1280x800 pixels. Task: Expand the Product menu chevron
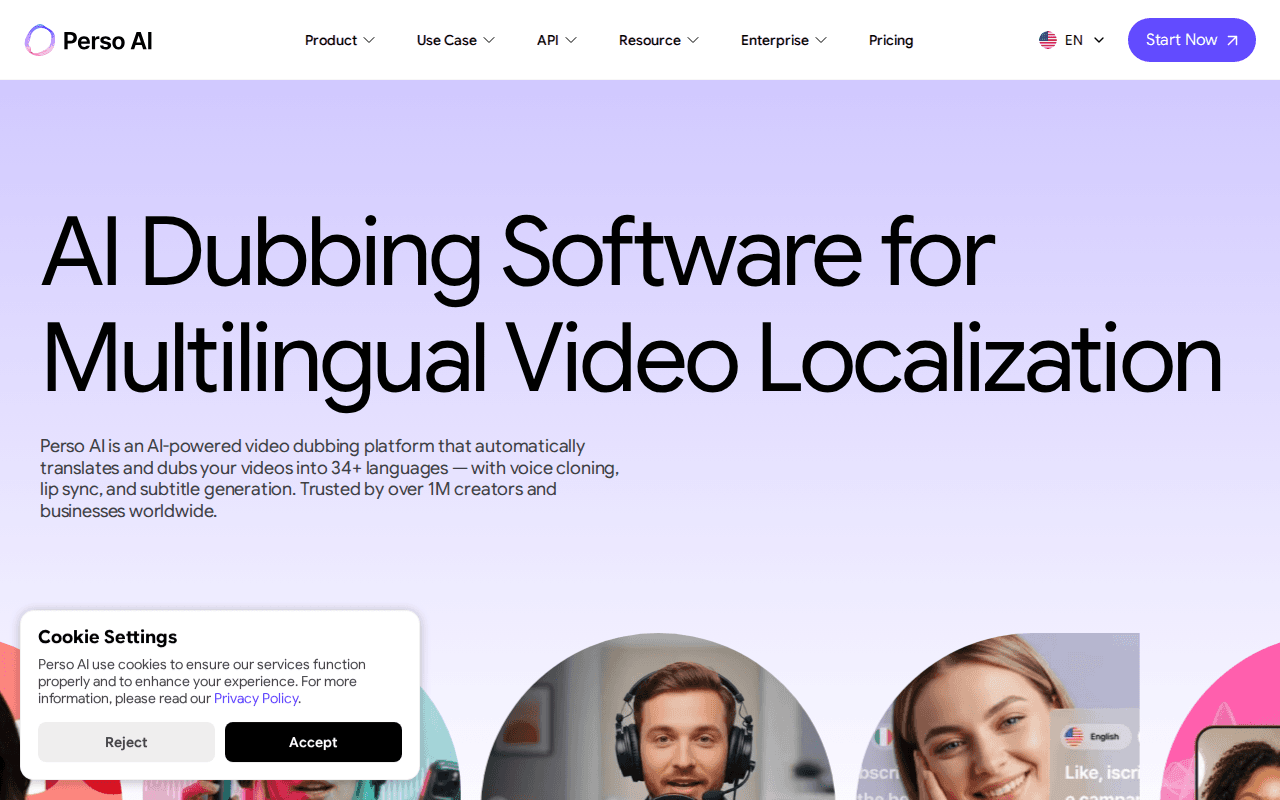click(369, 40)
